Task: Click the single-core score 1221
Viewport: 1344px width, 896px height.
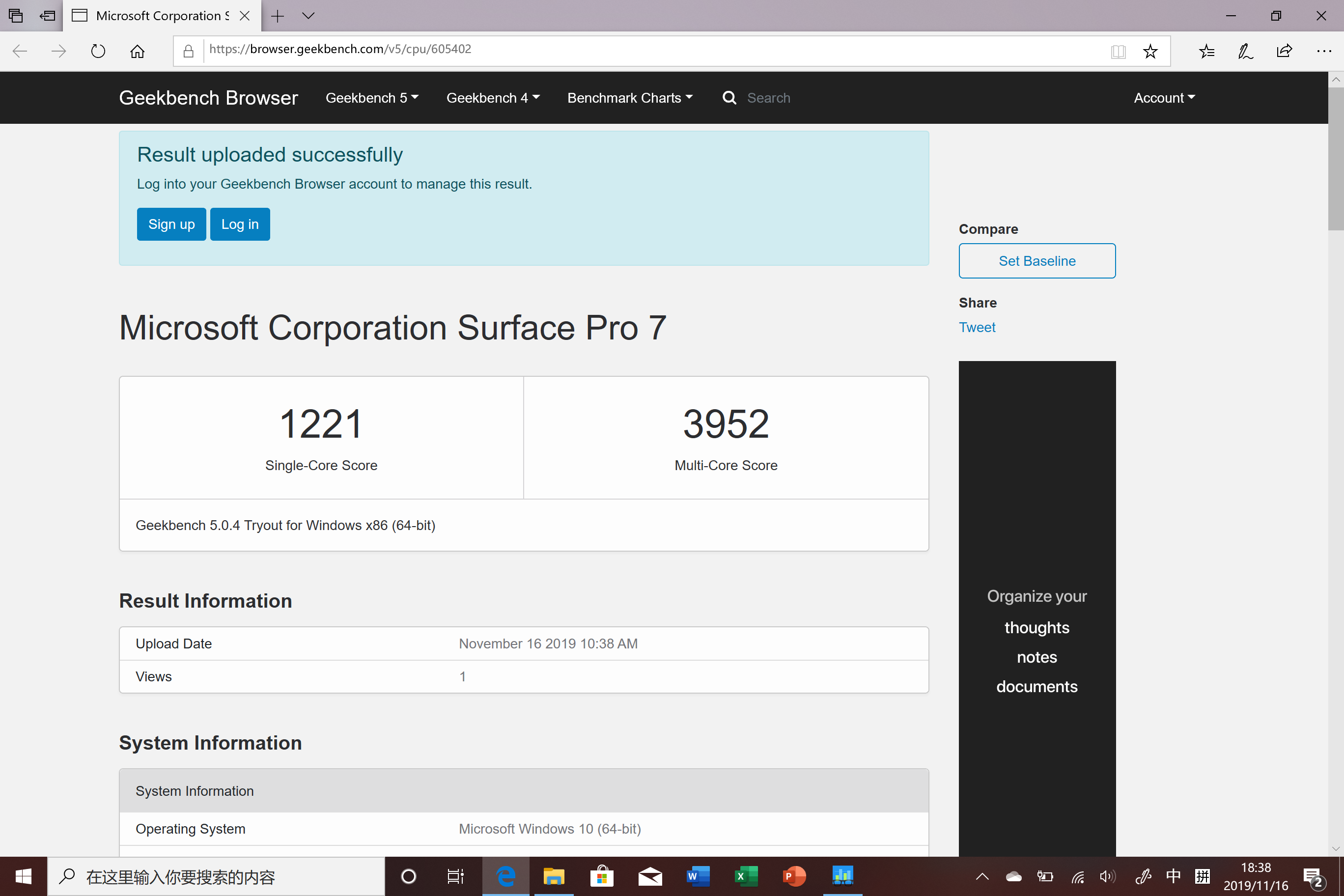Action: pyautogui.click(x=321, y=423)
